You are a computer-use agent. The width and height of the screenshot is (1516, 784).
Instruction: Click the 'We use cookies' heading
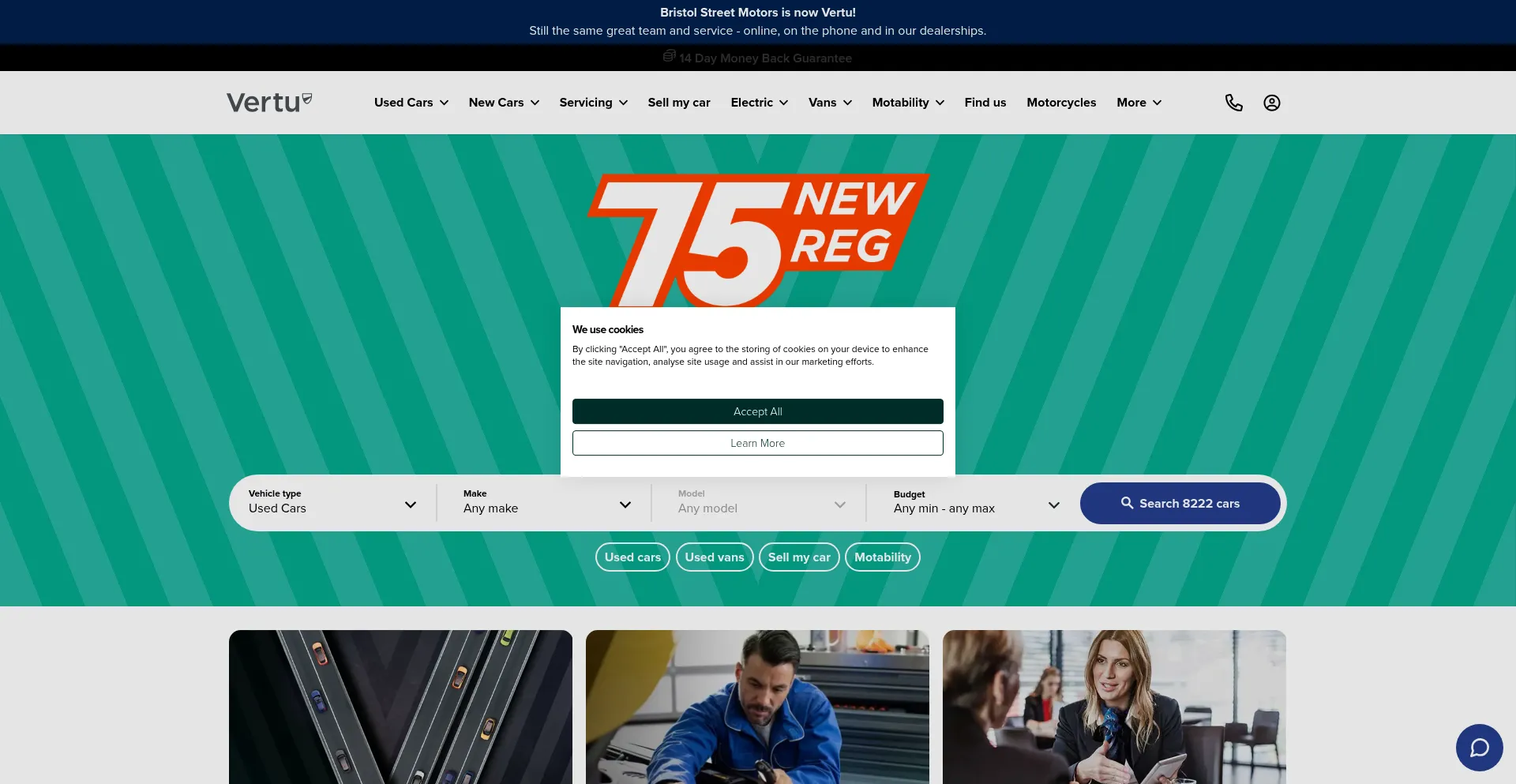click(x=608, y=329)
